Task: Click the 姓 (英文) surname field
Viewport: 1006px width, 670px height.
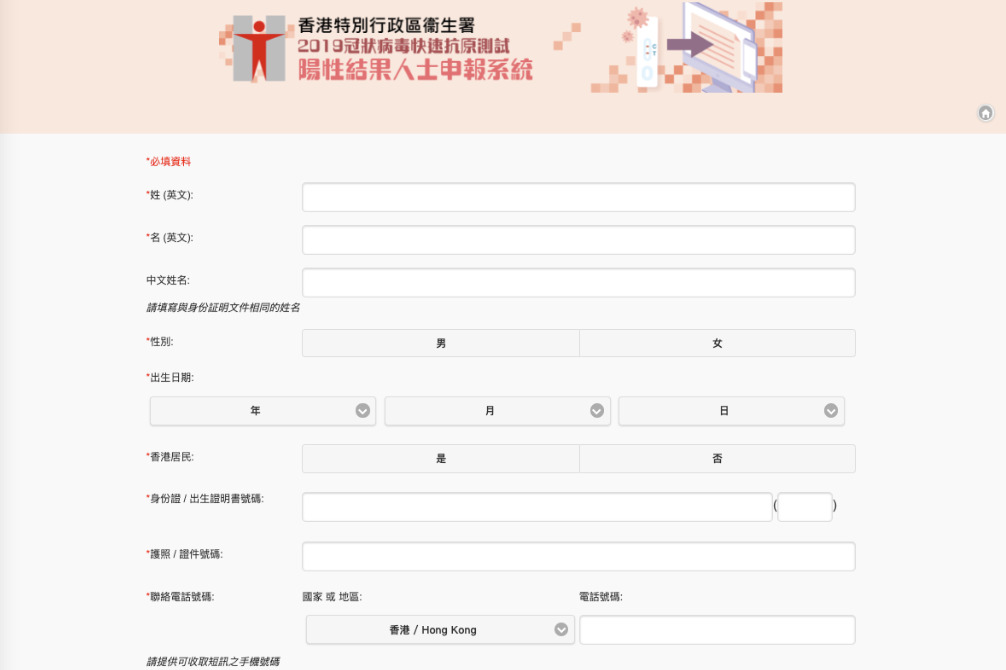Action: 578,196
